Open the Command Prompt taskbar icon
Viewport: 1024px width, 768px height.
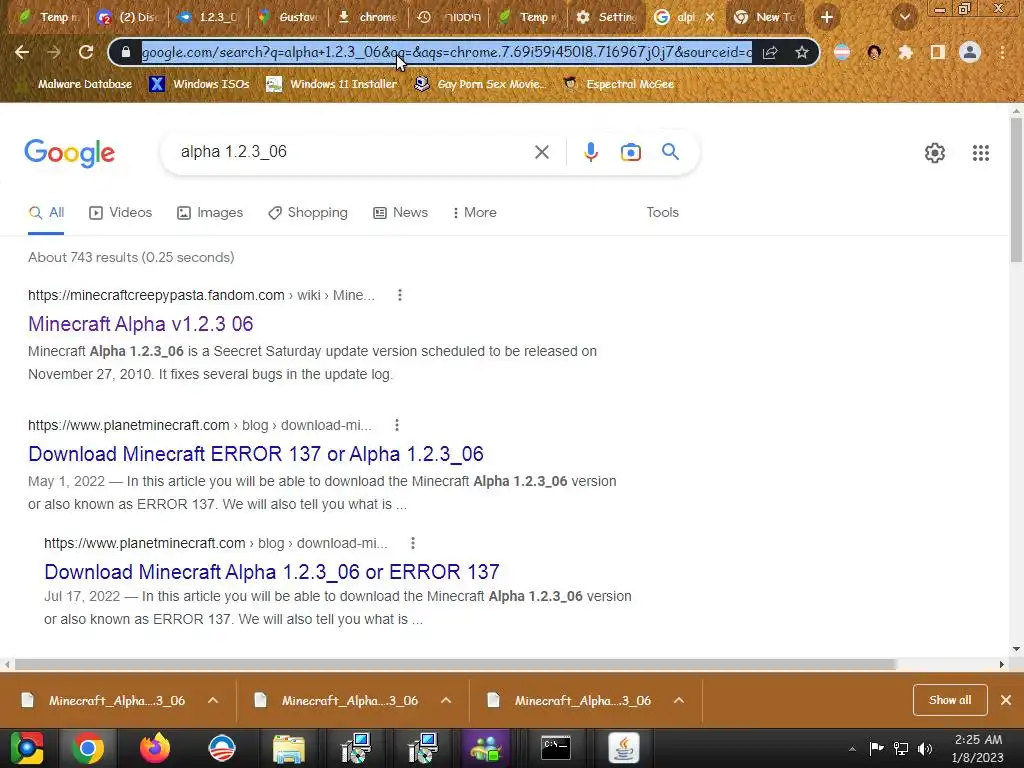(556, 748)
